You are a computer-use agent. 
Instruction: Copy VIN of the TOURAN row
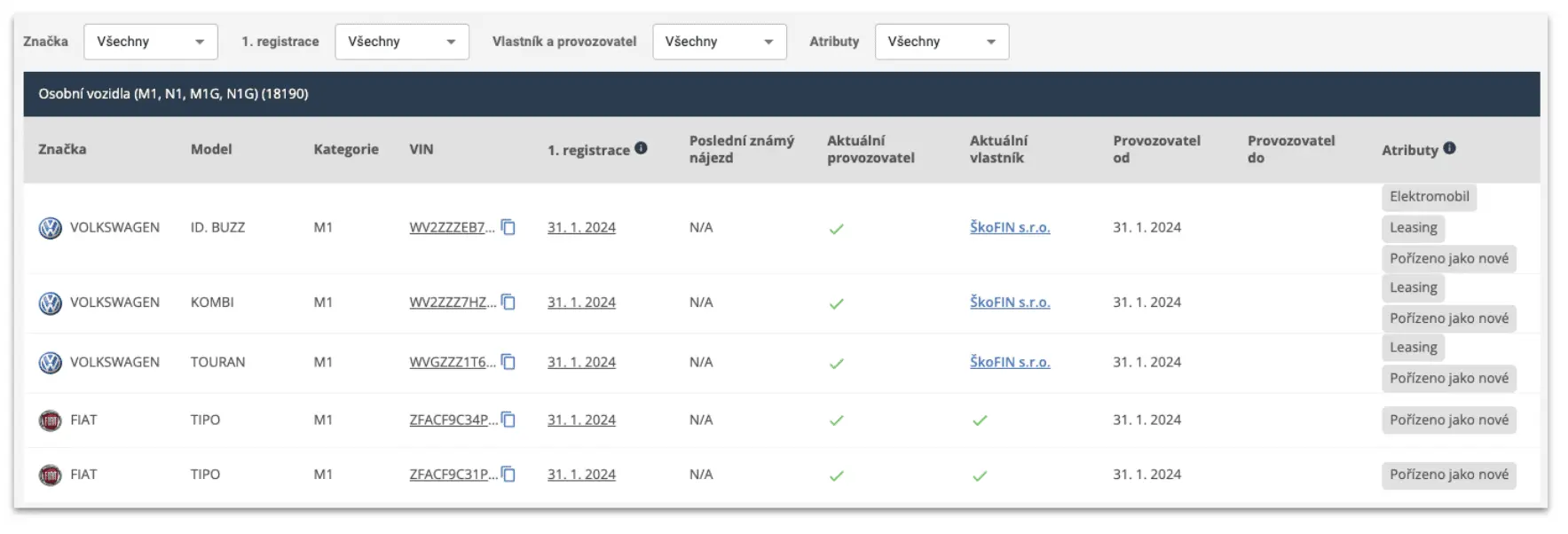(x=508, y=362)
